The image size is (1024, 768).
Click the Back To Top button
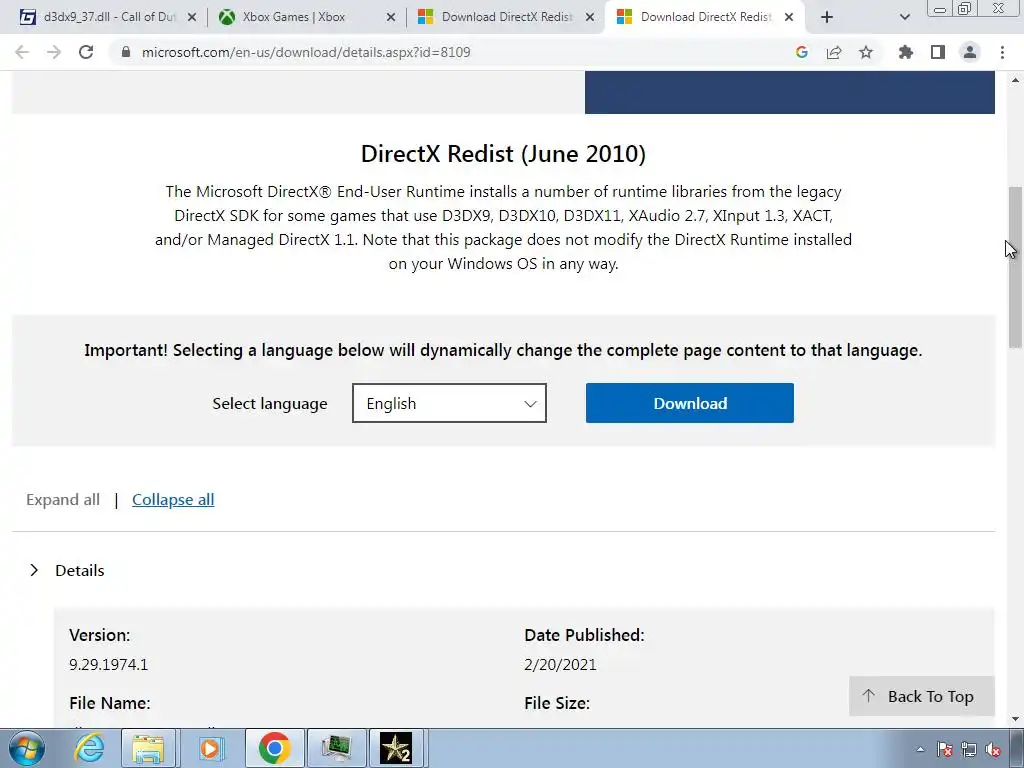921,696
